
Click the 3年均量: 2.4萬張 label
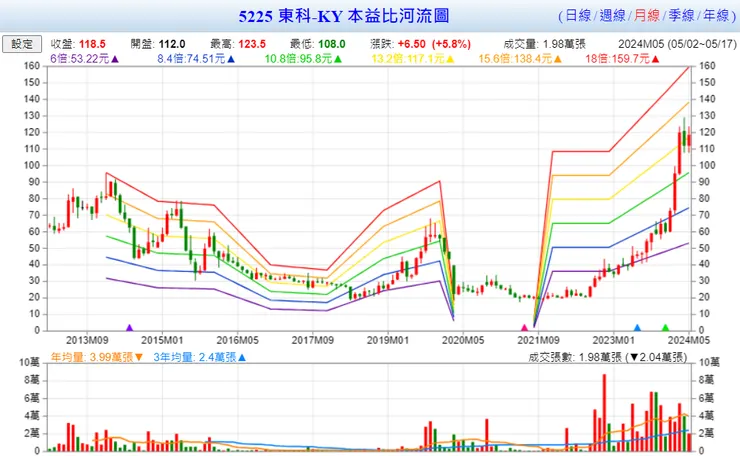click(x=194, y=357)
